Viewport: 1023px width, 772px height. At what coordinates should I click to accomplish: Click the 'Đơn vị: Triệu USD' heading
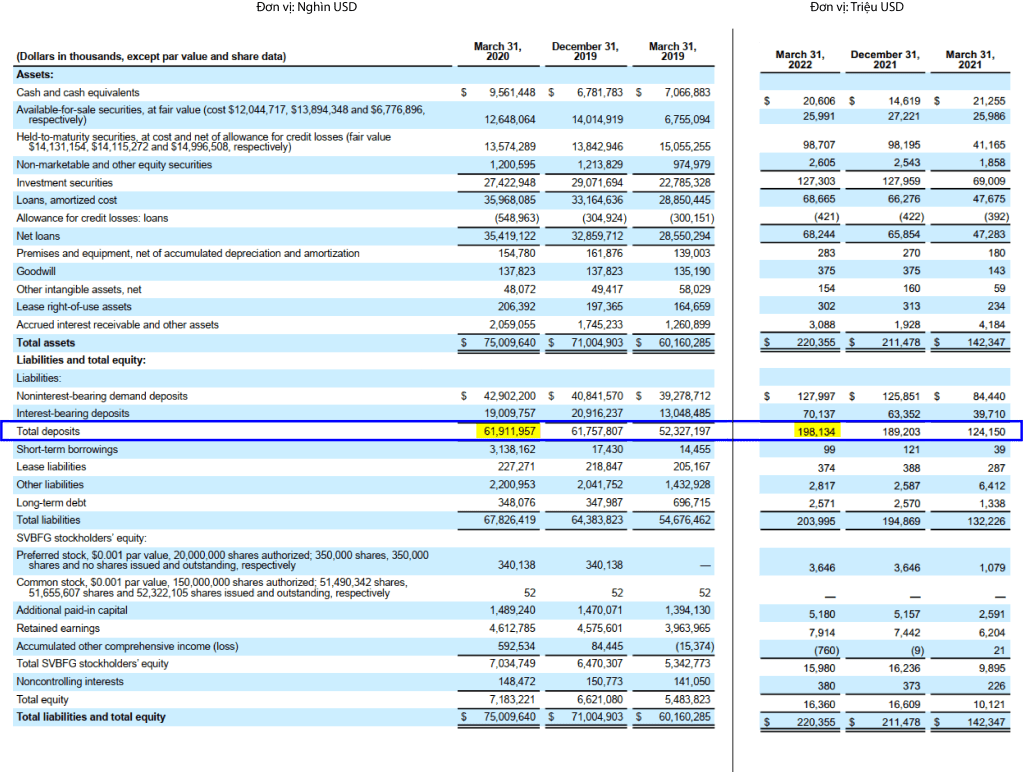click(x=856, y=8)
